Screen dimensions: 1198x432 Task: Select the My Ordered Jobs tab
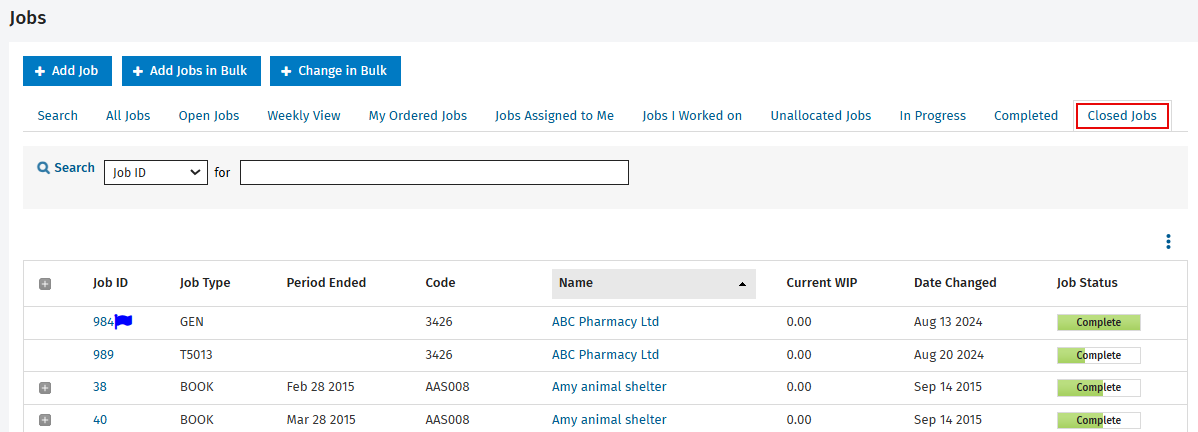pyautogui.click(x=418, y=116)
